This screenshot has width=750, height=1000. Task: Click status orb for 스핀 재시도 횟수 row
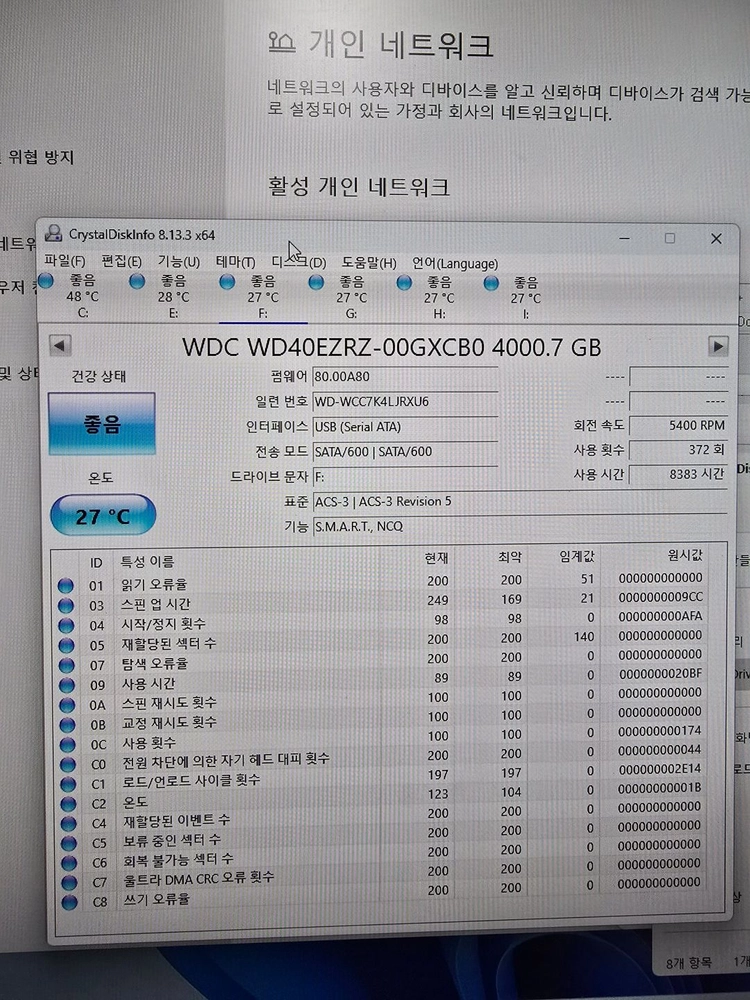pos(67,705)
